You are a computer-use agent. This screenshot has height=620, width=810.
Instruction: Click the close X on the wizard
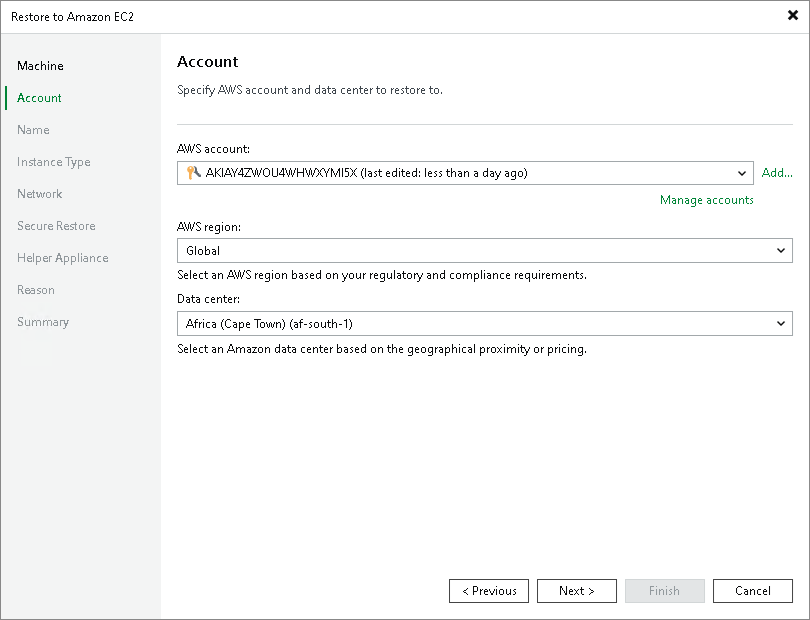pyautogui.click(x=793, y=16)
